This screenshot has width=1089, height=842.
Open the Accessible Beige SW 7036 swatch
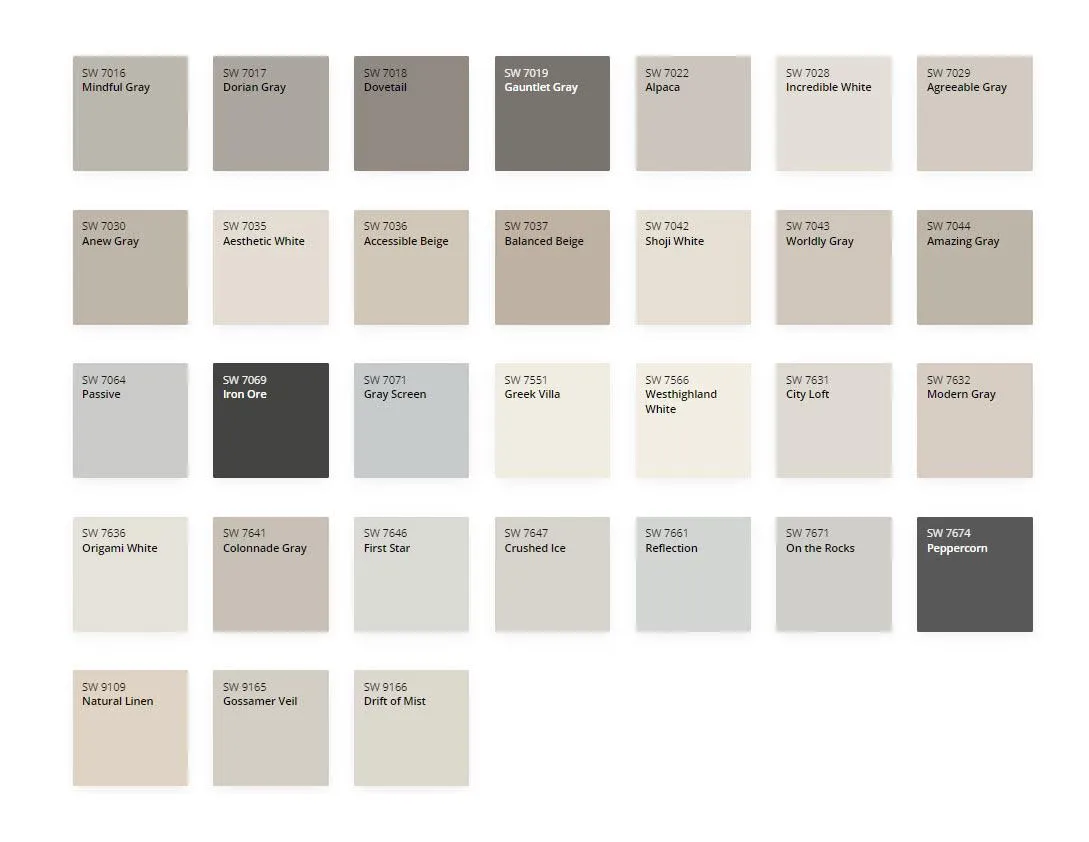point(412,267)
